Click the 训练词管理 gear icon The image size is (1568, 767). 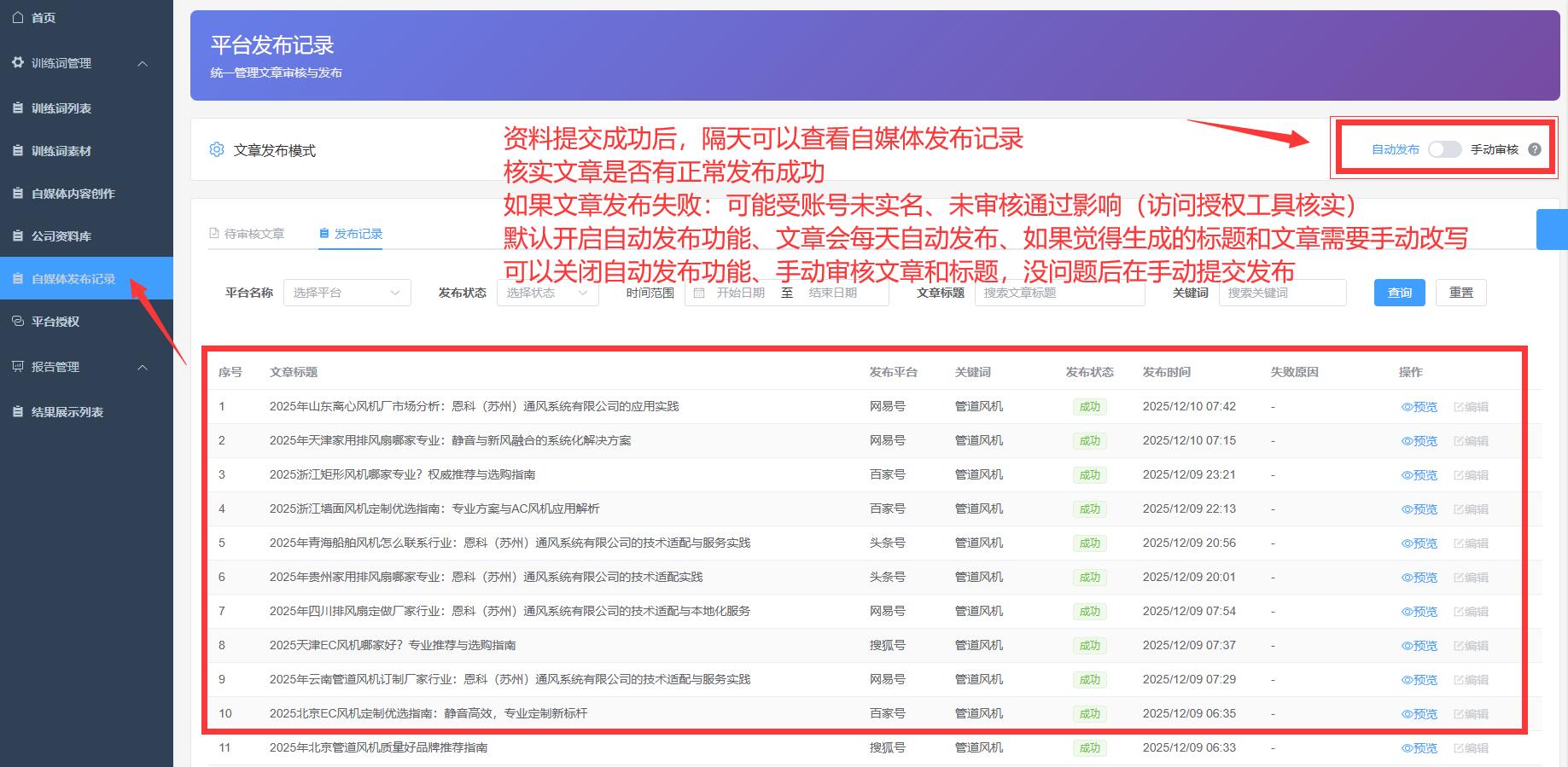18,62
